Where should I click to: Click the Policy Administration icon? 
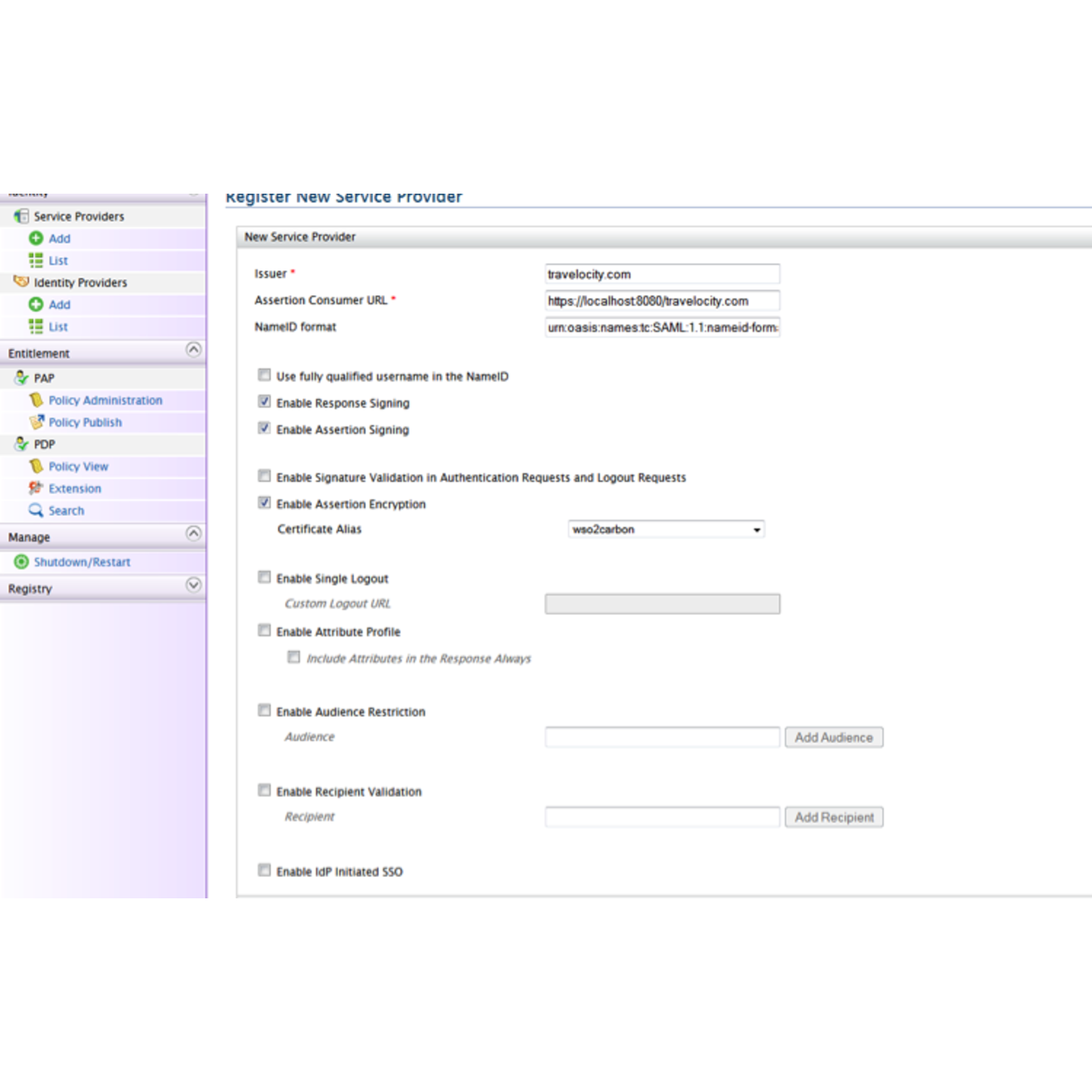click(x=36, y=400)
